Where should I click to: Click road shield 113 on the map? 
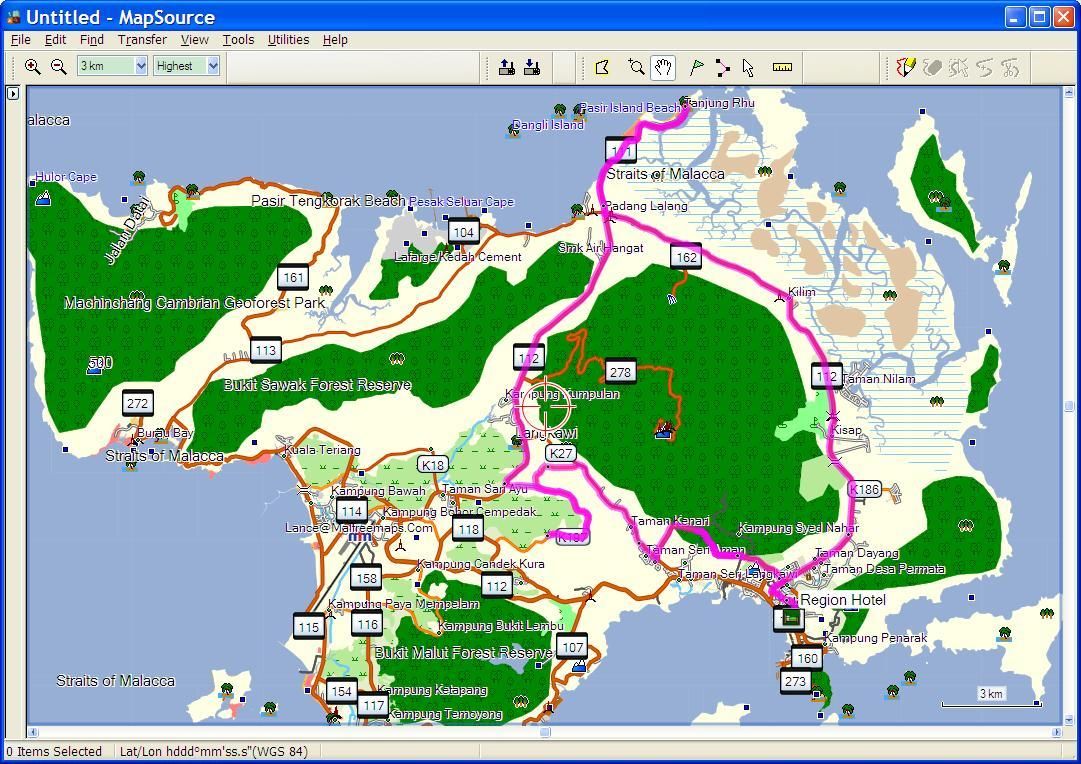(x=265, y=350)
